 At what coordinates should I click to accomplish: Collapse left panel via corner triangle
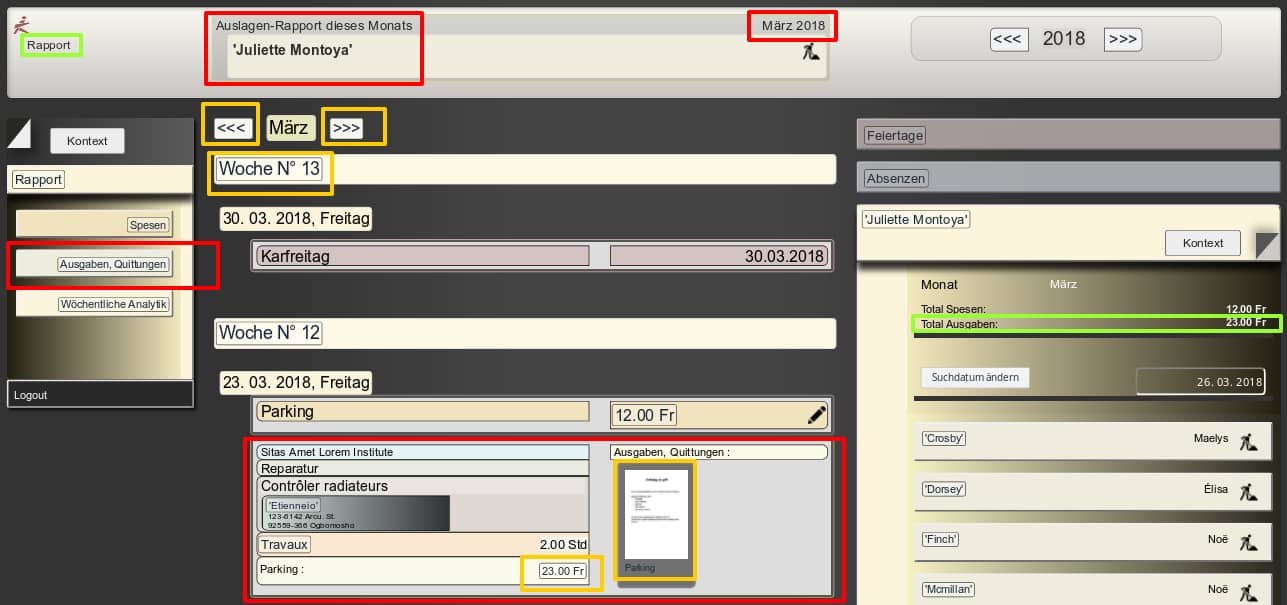click(x=19, y=133)
